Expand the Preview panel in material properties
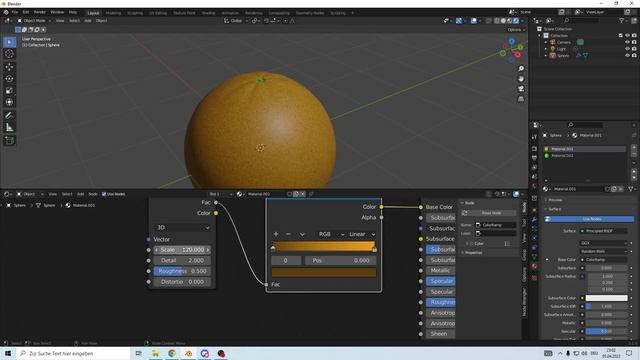The height and width of the screenshot is (360, 640). 554,200
